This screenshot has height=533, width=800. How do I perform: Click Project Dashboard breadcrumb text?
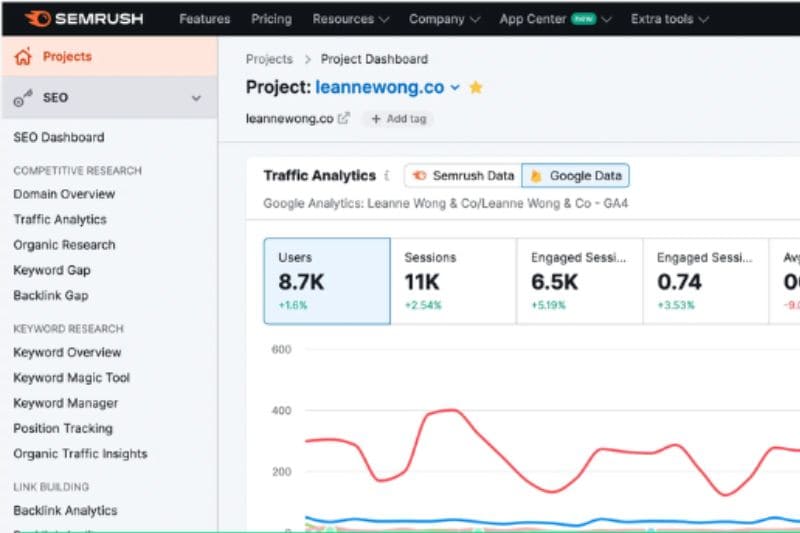click(x=374, y=59)
